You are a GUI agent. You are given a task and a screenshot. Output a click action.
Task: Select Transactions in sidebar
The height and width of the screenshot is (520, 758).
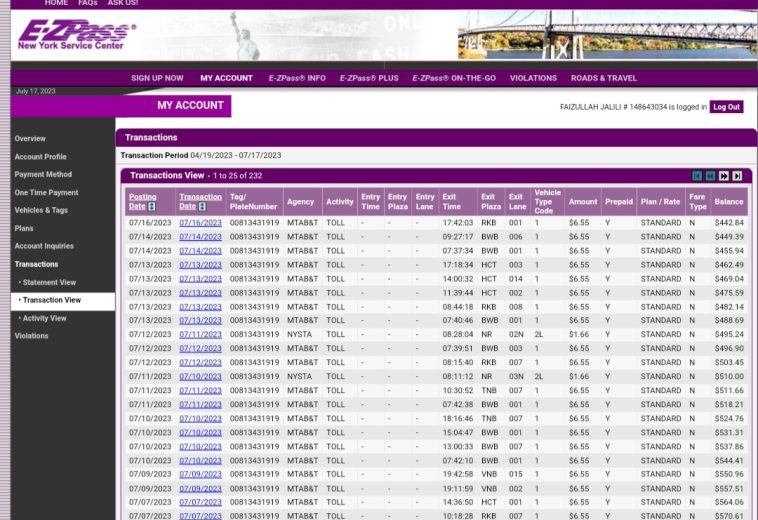[x=36, y=264]
